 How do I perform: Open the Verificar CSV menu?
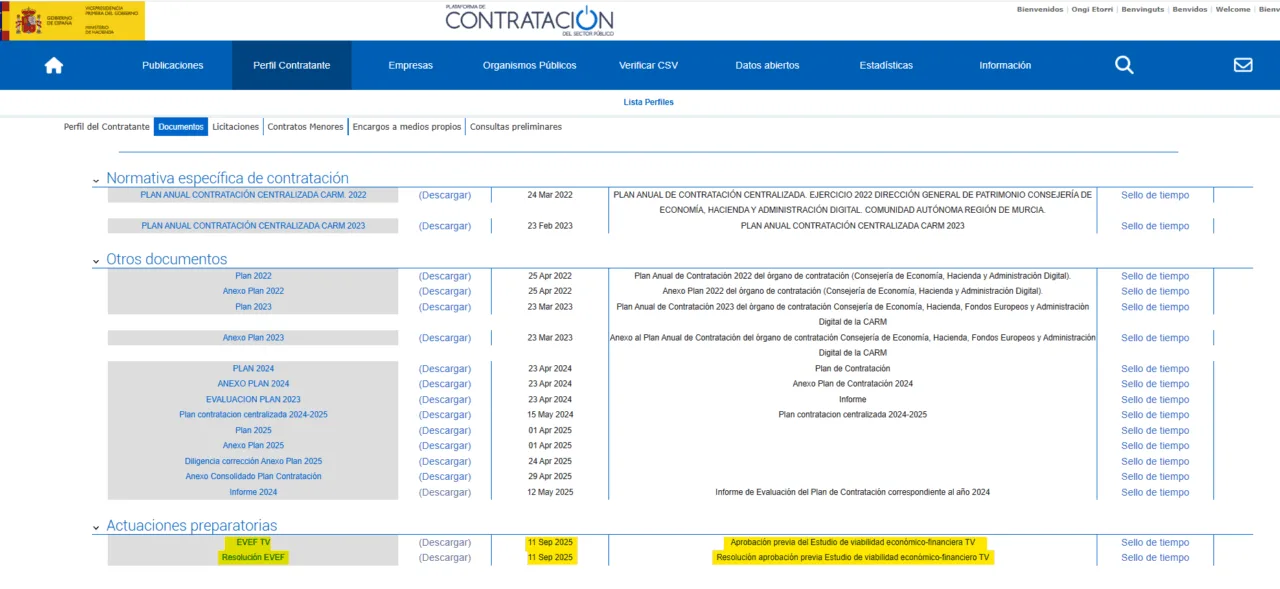648,65
